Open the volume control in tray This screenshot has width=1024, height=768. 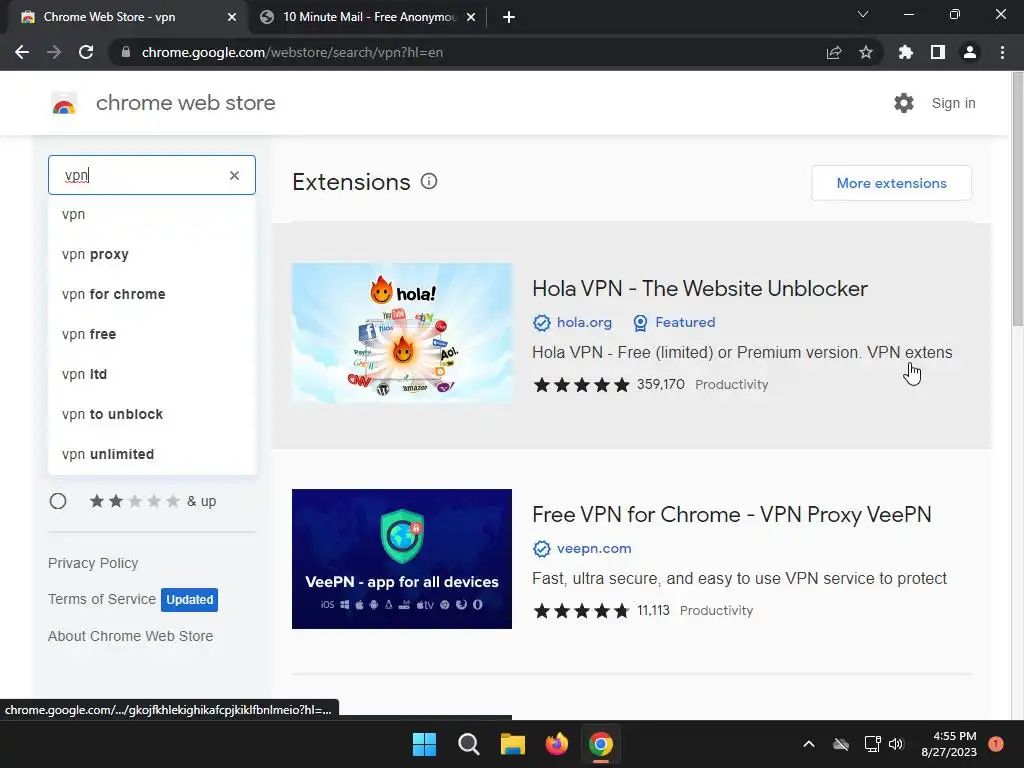coord(896,744)
